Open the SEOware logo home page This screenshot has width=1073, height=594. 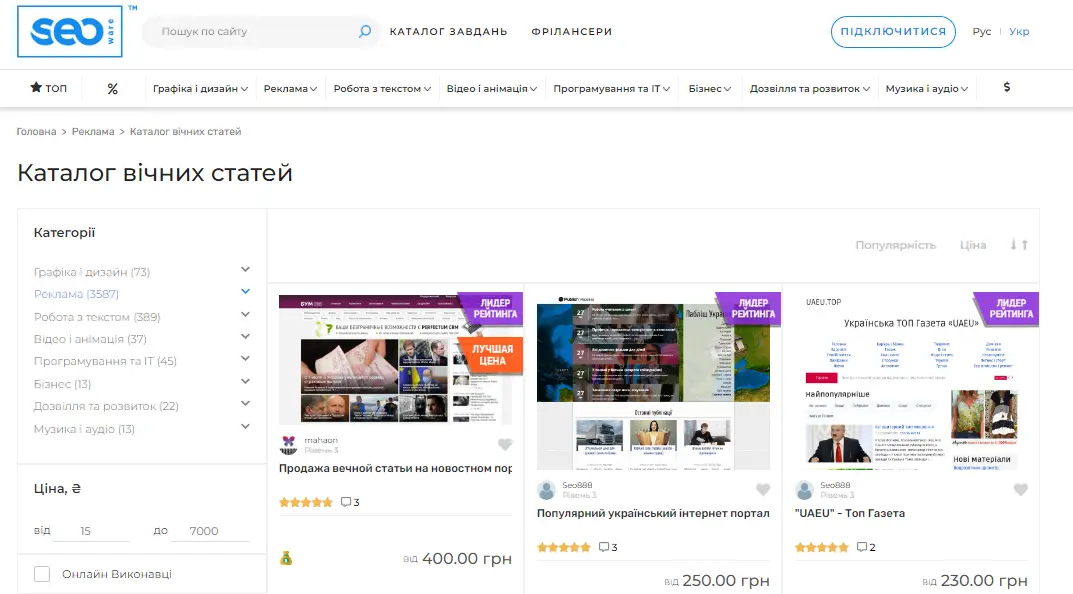click(x=70, y=31)
